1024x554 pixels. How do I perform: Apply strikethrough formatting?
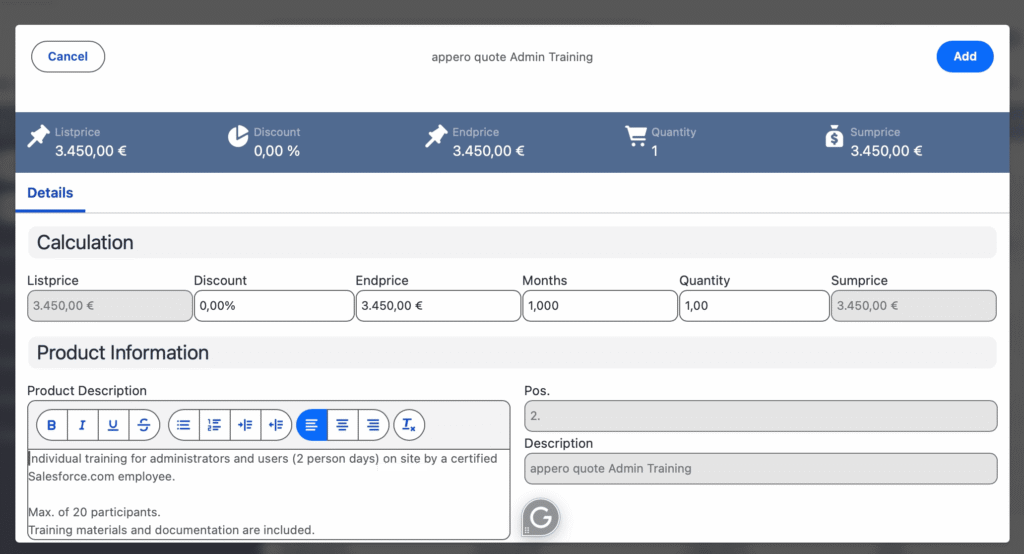[x=144, y=425]
